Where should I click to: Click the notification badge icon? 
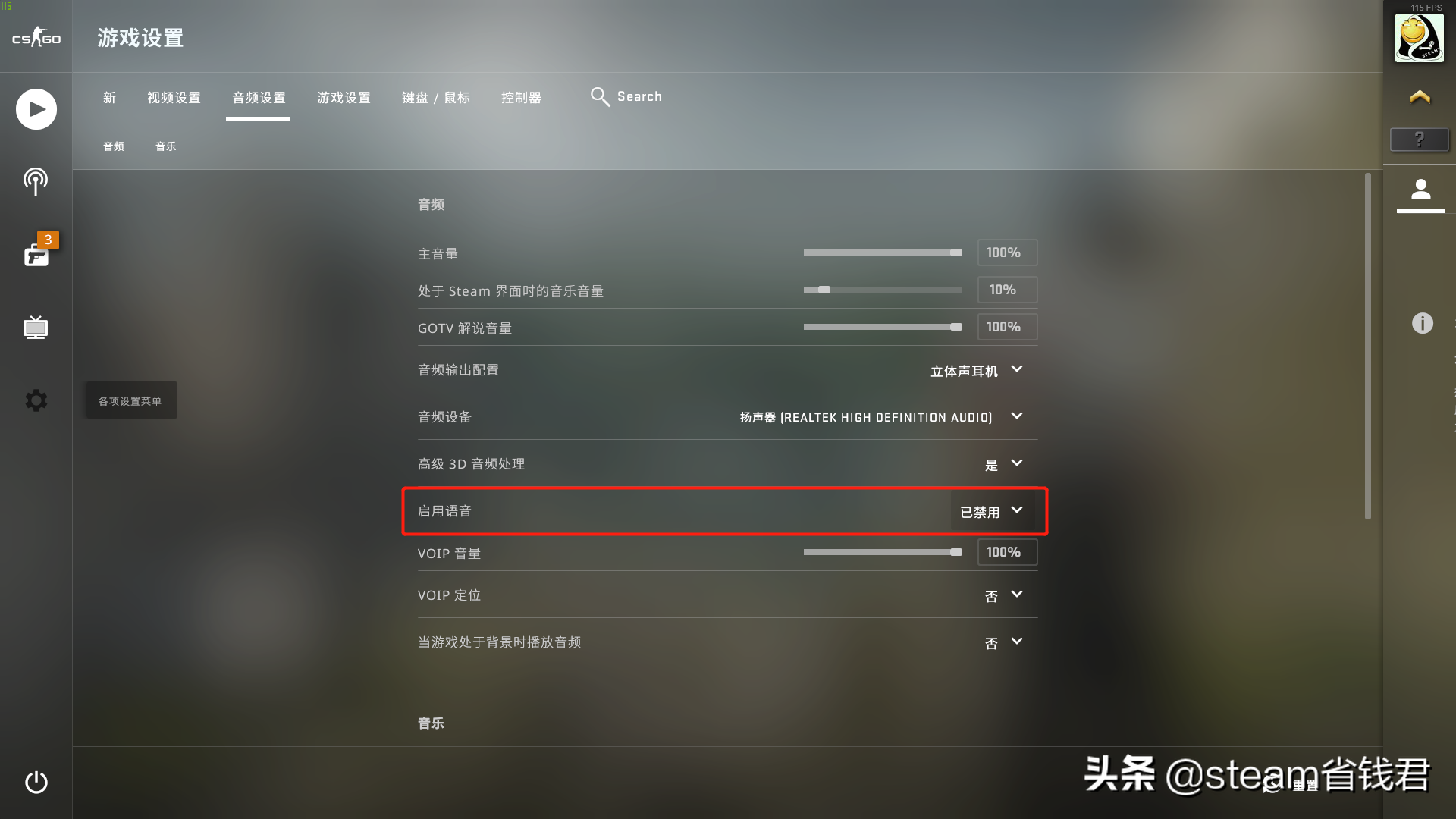[x=47, y=240]
